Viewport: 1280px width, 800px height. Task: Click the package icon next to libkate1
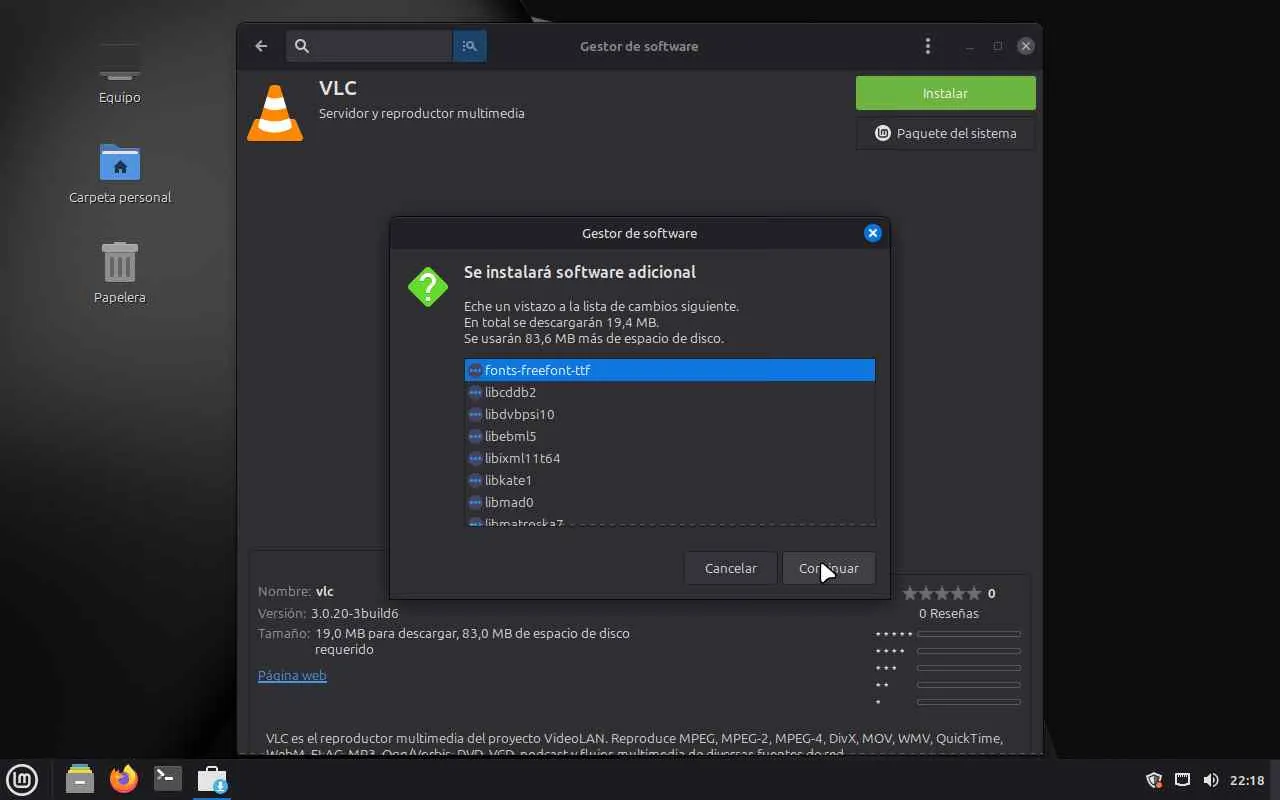pyautogui.click(x=475, y=480)
